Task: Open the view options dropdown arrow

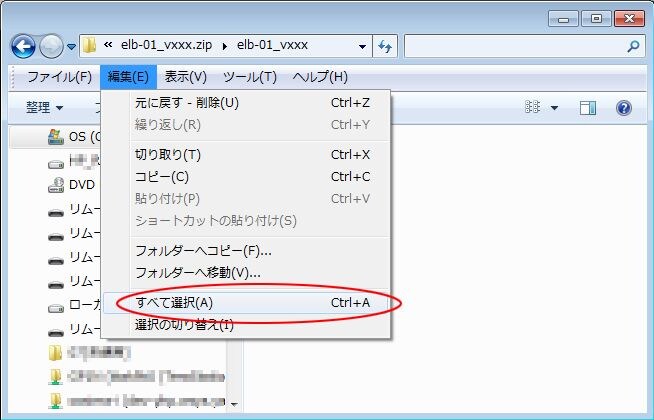Action: point(555,107)
